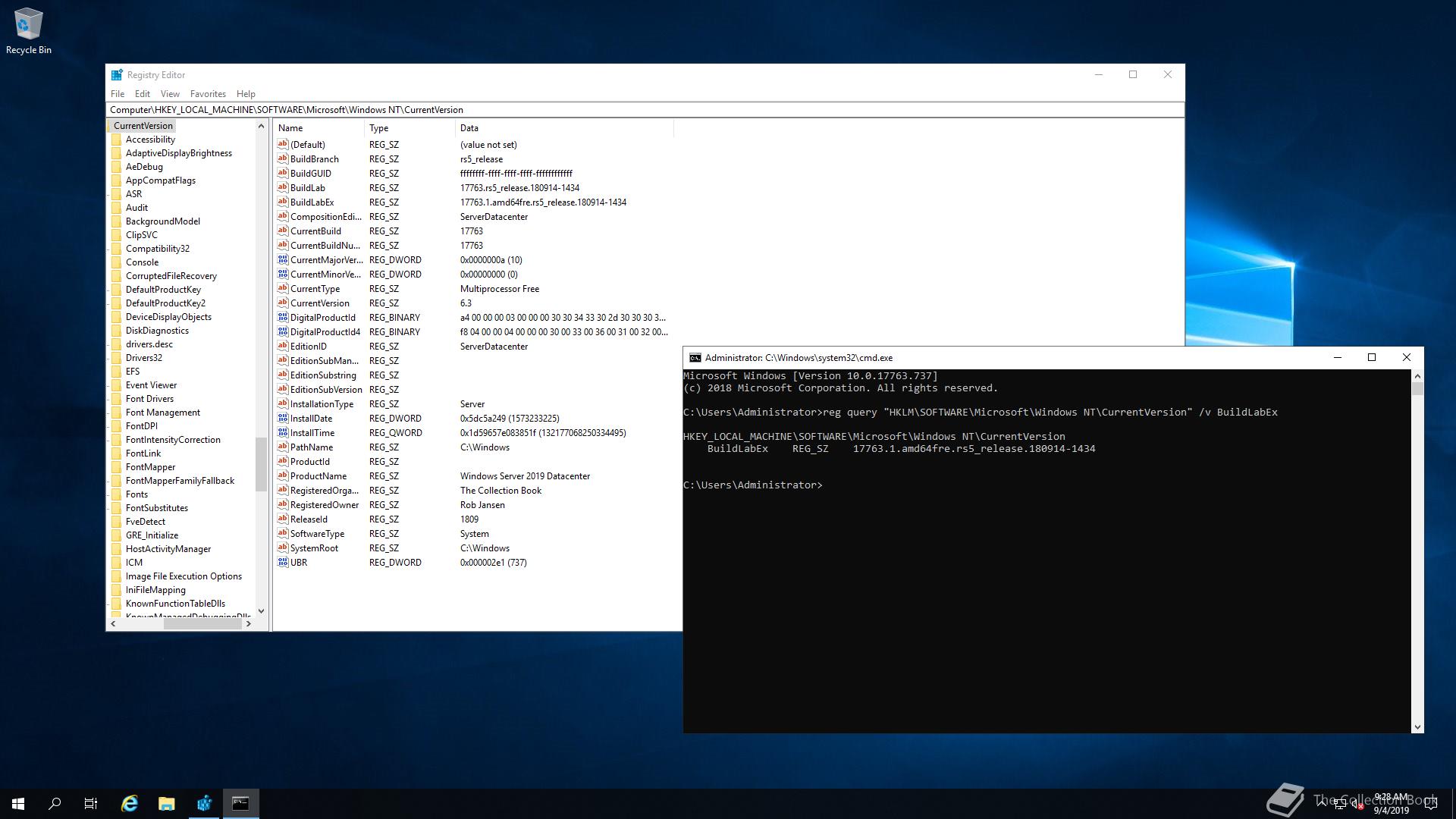This screenshot has height=819, width=1456.
Task: Open the Recycle Bin desktop icon
Action: 29,31
